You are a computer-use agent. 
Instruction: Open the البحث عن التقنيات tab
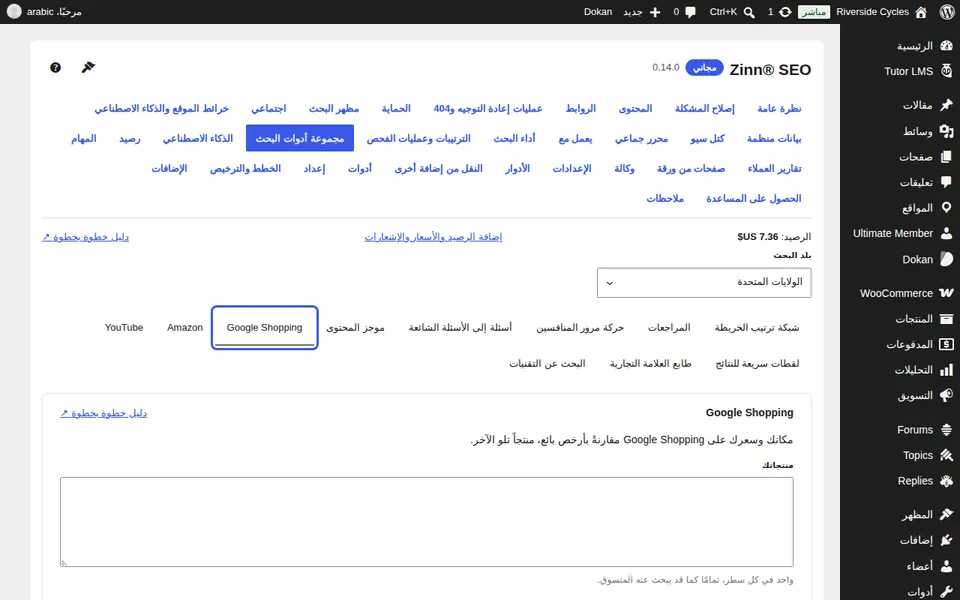pos(547,364)
